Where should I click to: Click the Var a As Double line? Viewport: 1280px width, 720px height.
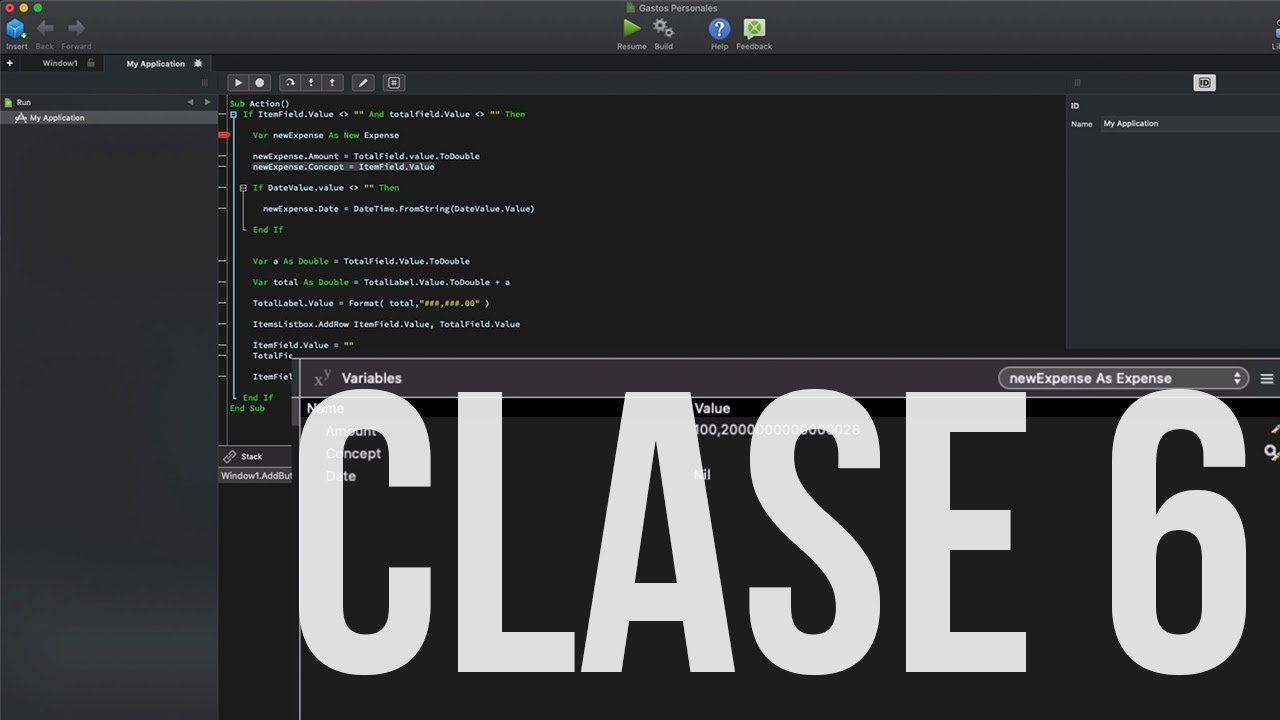coord(361,261)
